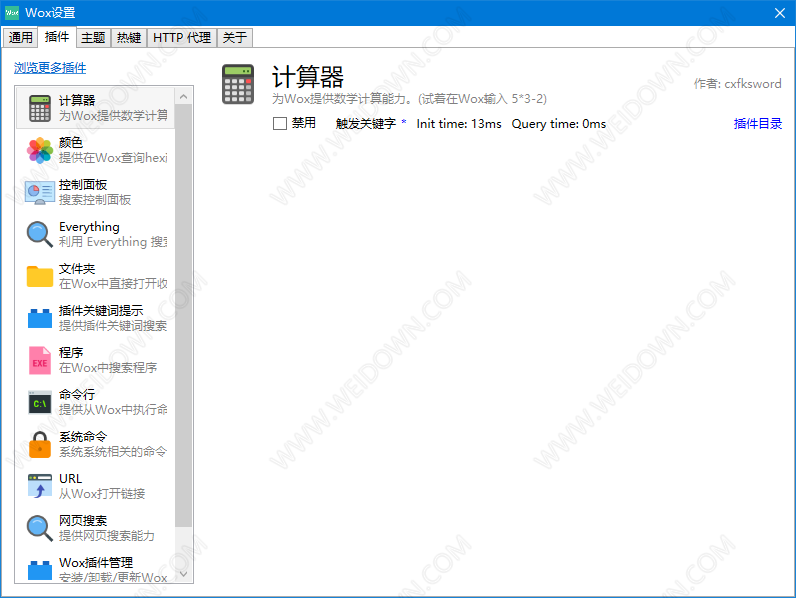Click the 触发关键字 label
Image resolution: width=796 pixels, height=598 pixels.
(x=366, y=123)
